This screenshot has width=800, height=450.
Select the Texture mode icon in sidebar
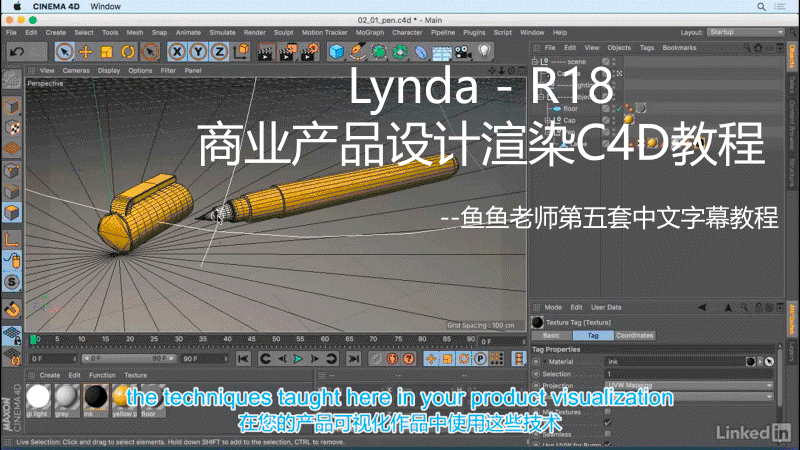click(x=12, y=128)
